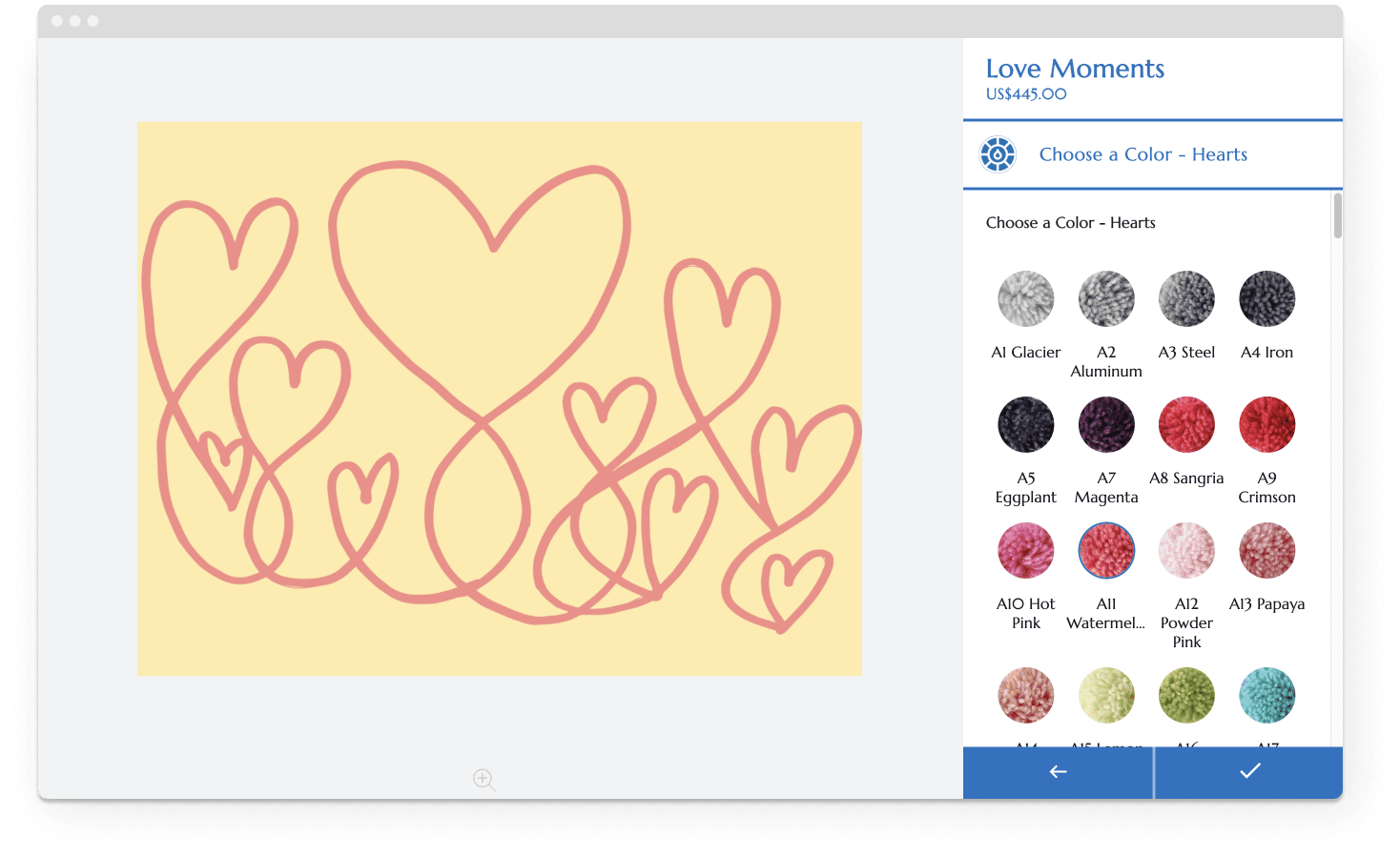Screen dimensions: 1400x856
Task: Open the Choose a Color - Hearts header
Action: 1153,154
